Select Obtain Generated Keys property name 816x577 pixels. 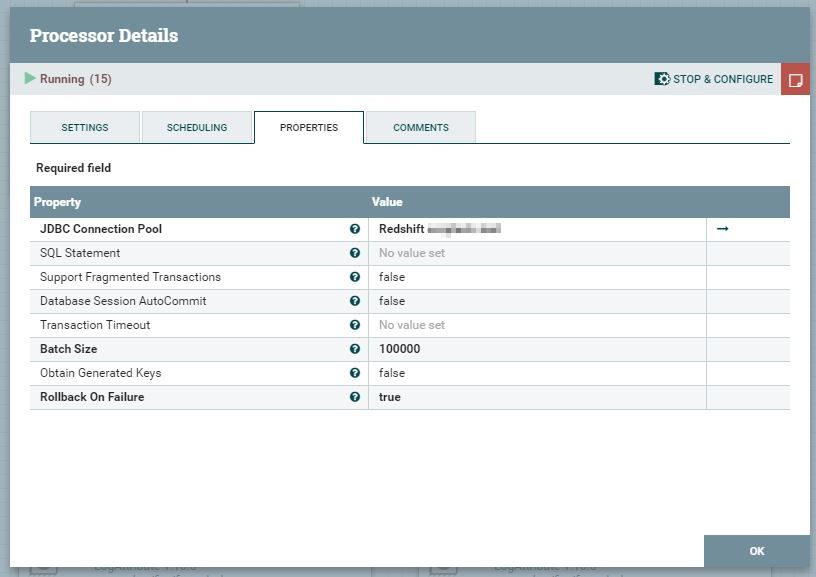tap(100, 373)
